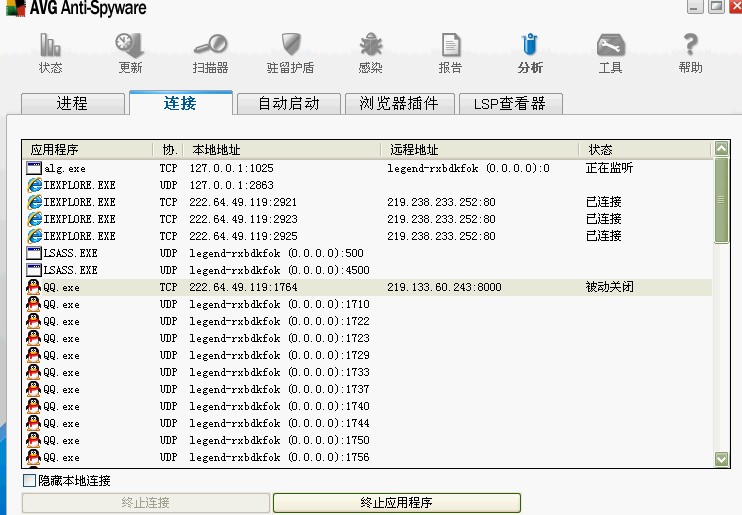Sort by the 协议 column header
742x515 pixels.
(169, 150)
